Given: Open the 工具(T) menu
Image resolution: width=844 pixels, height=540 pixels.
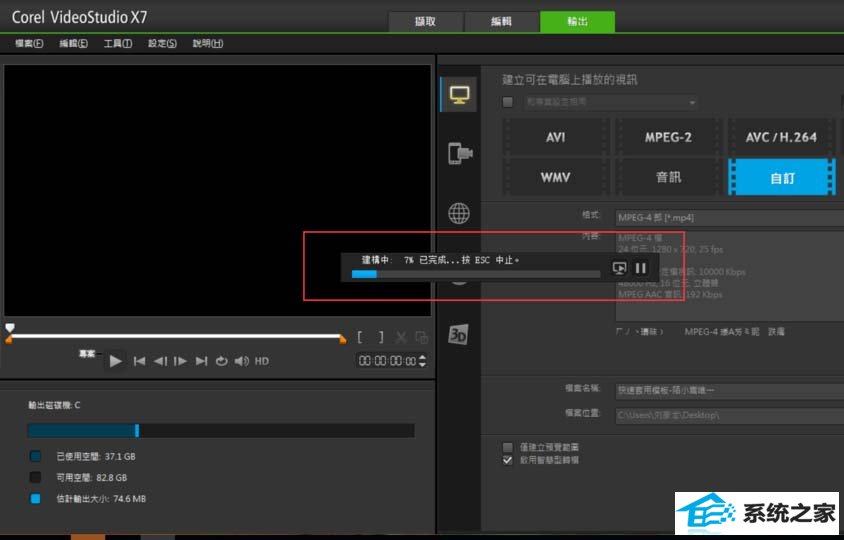Looking at the screenshot, I should pos(118,44).
